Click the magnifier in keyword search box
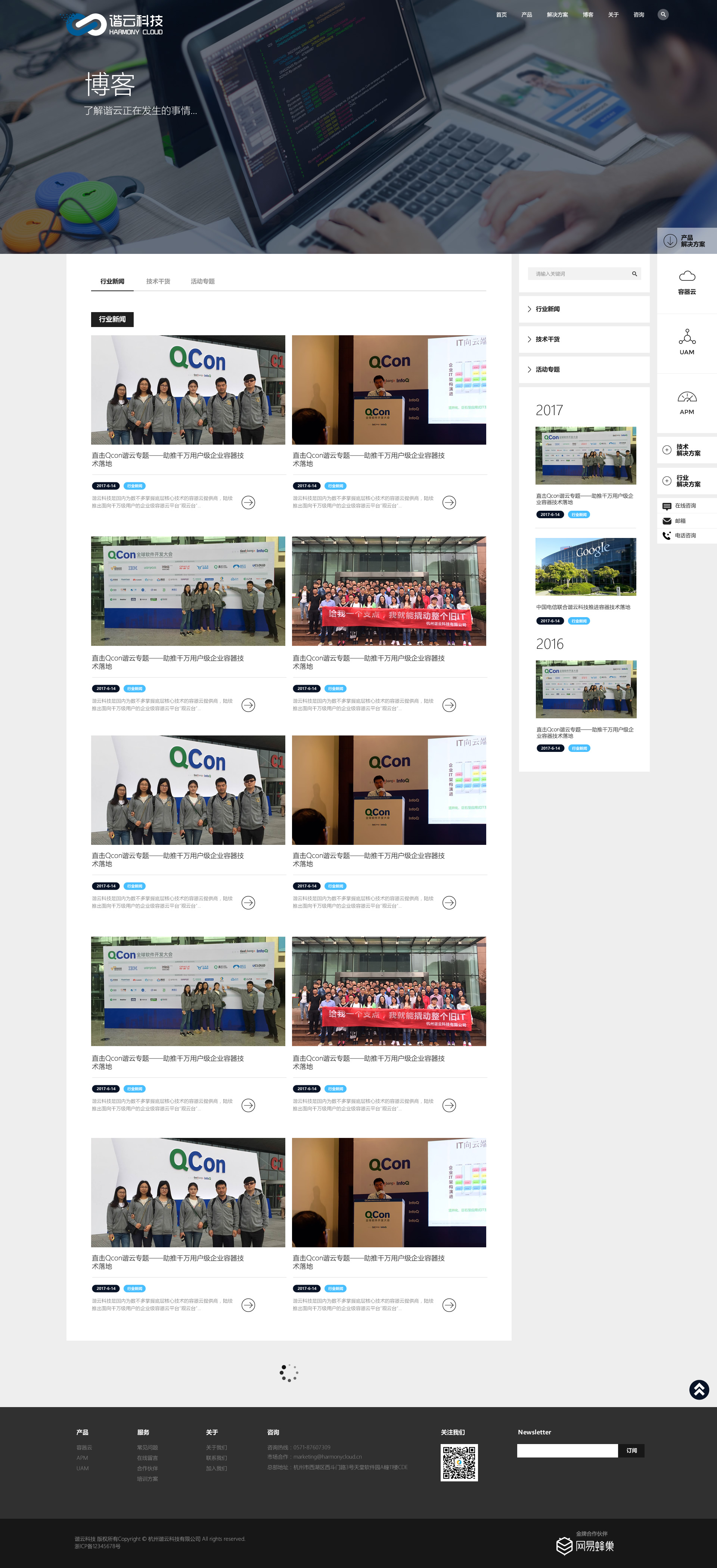717x1568 pixels. tap(634, 274)
